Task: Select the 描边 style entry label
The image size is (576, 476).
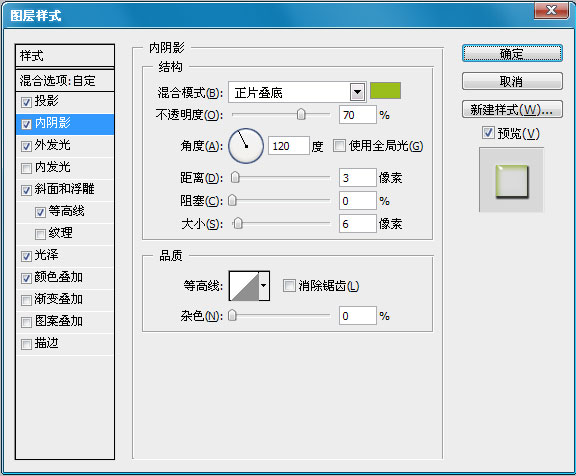Action: tap(47, 343)
